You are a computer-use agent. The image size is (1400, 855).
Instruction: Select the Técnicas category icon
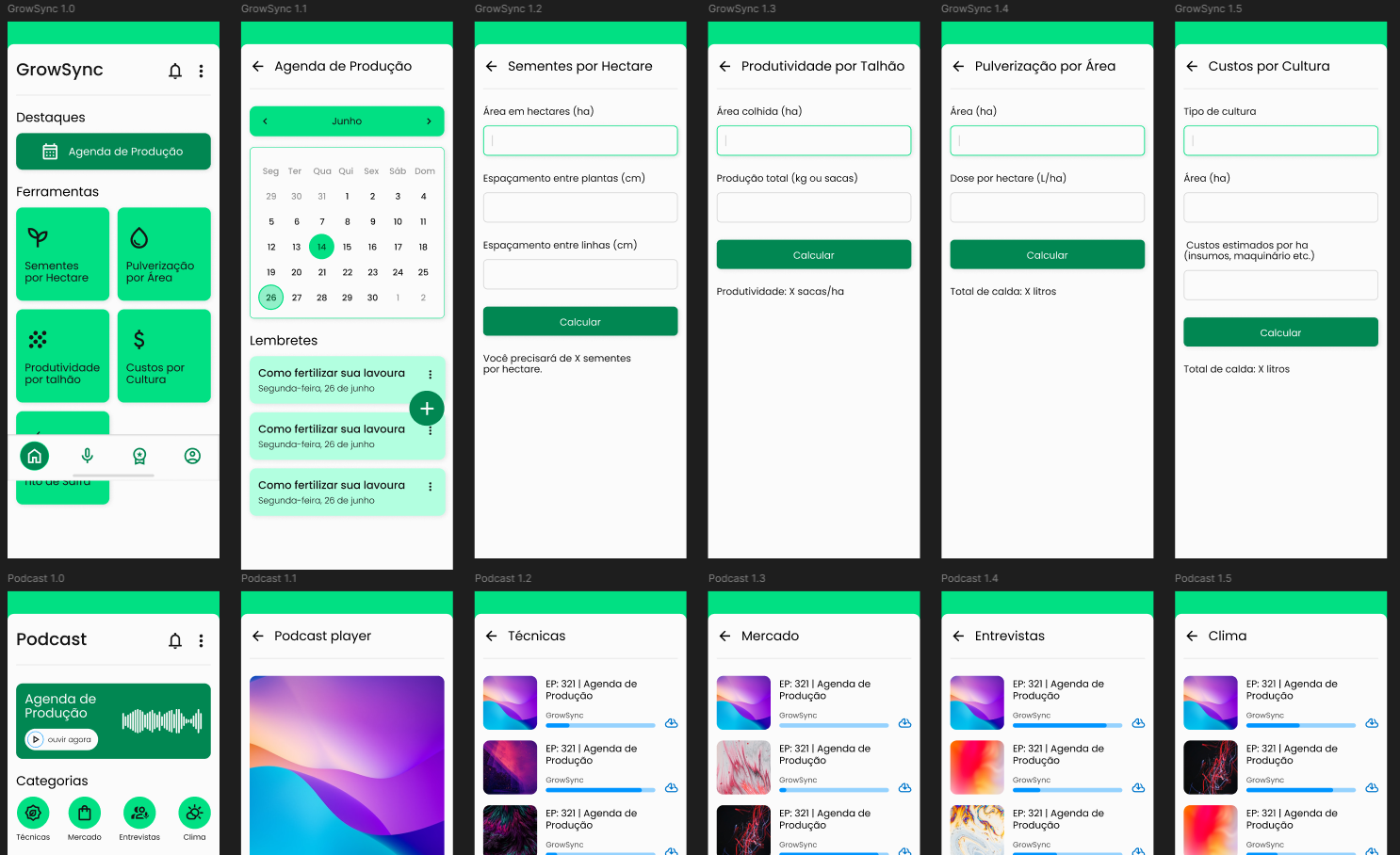click(x=33, y=813)
